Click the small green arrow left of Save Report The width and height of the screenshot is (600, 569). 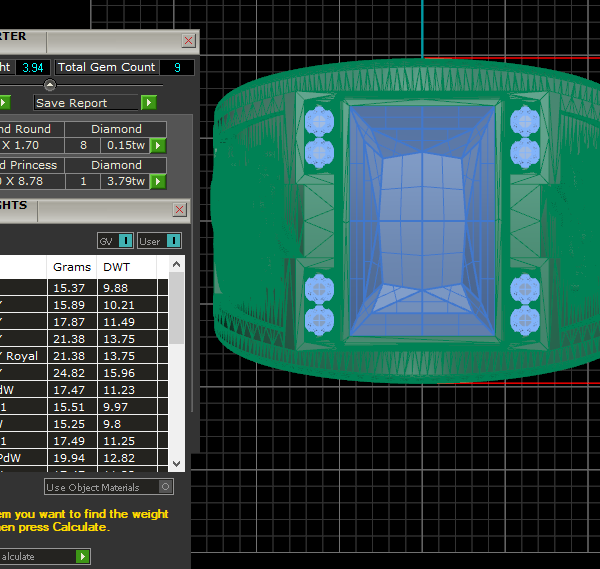tap(3, 102)
